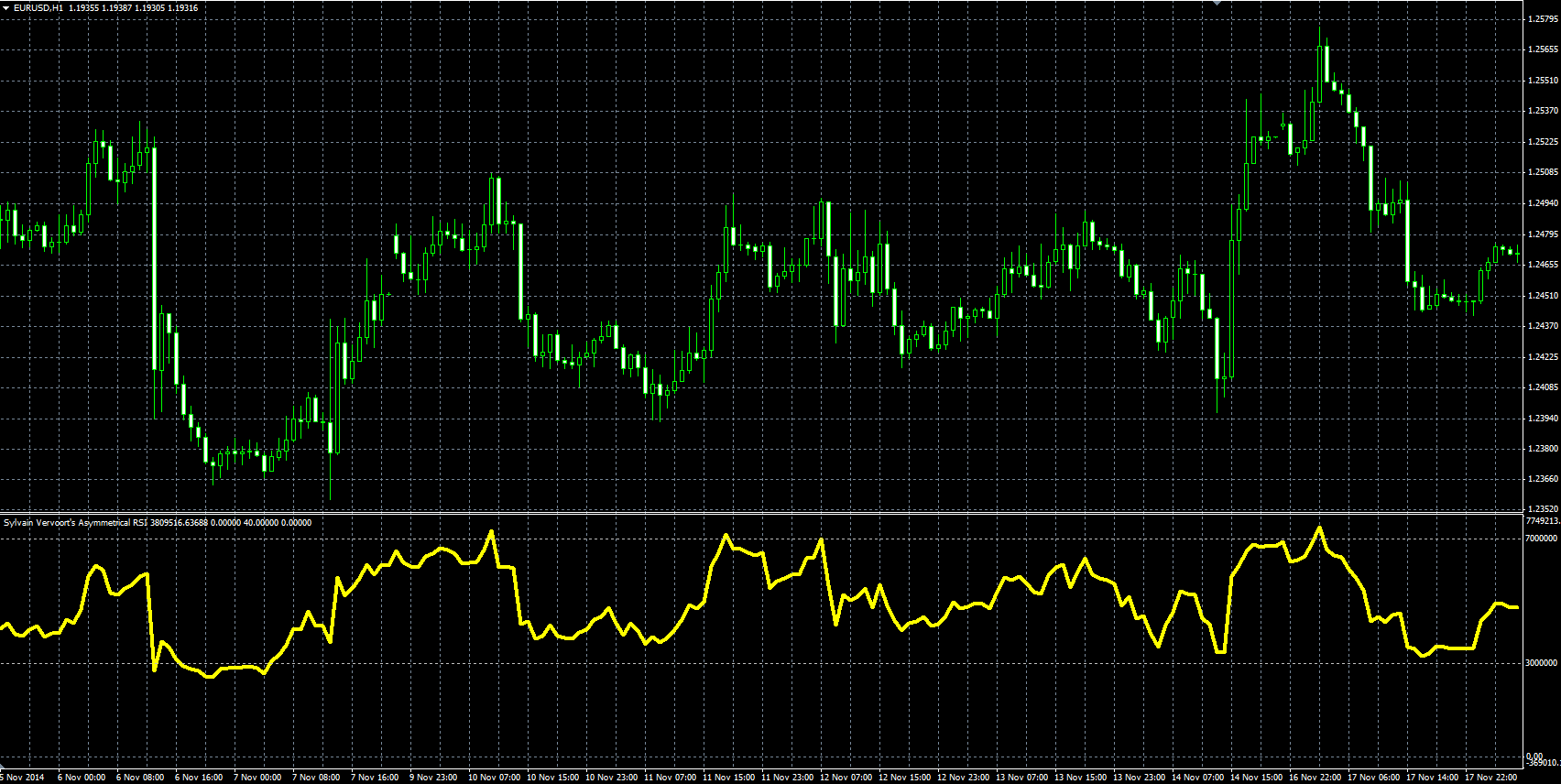Click the 7 Nov 08:00 time label
Screen dimensions: 1561x784
tap(317, 778)
